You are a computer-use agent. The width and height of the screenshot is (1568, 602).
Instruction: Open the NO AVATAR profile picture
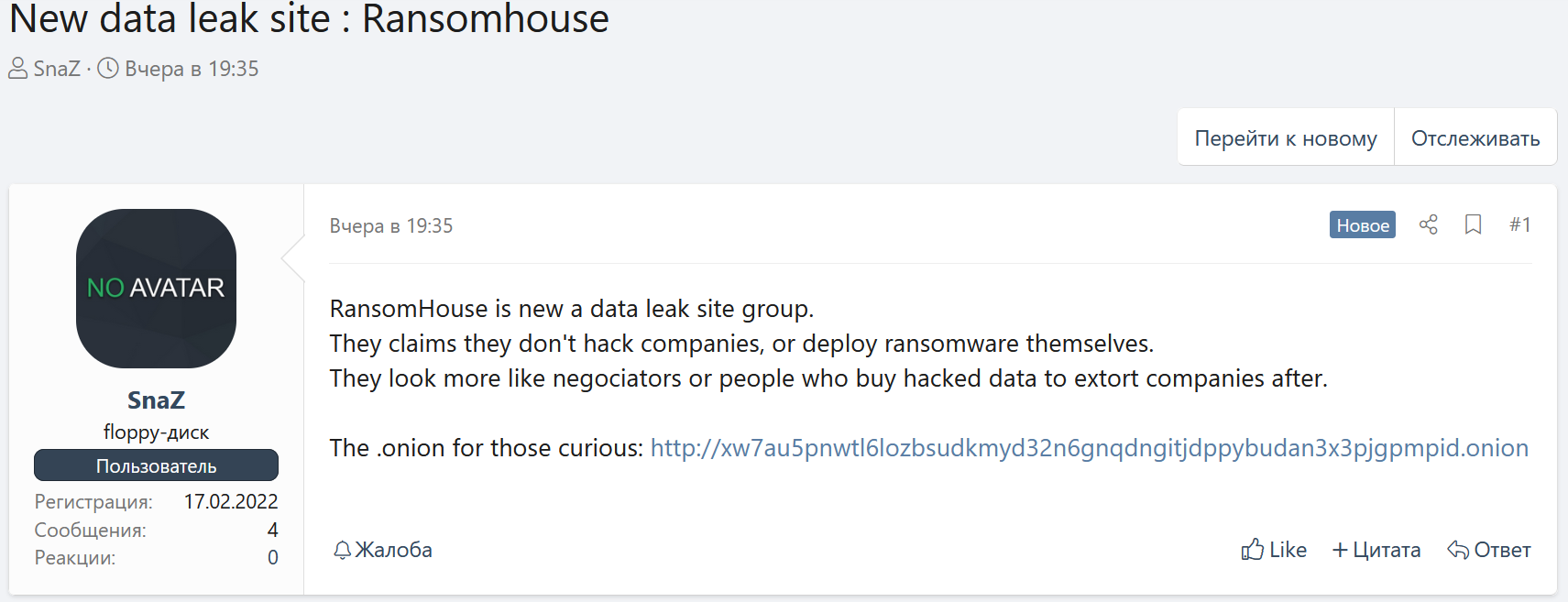156,289
